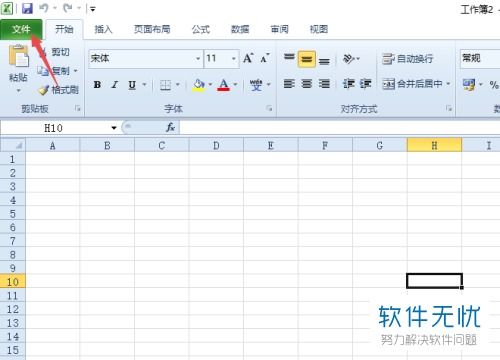Expand the underline style dropdown arrow

[x=144, y=85]
